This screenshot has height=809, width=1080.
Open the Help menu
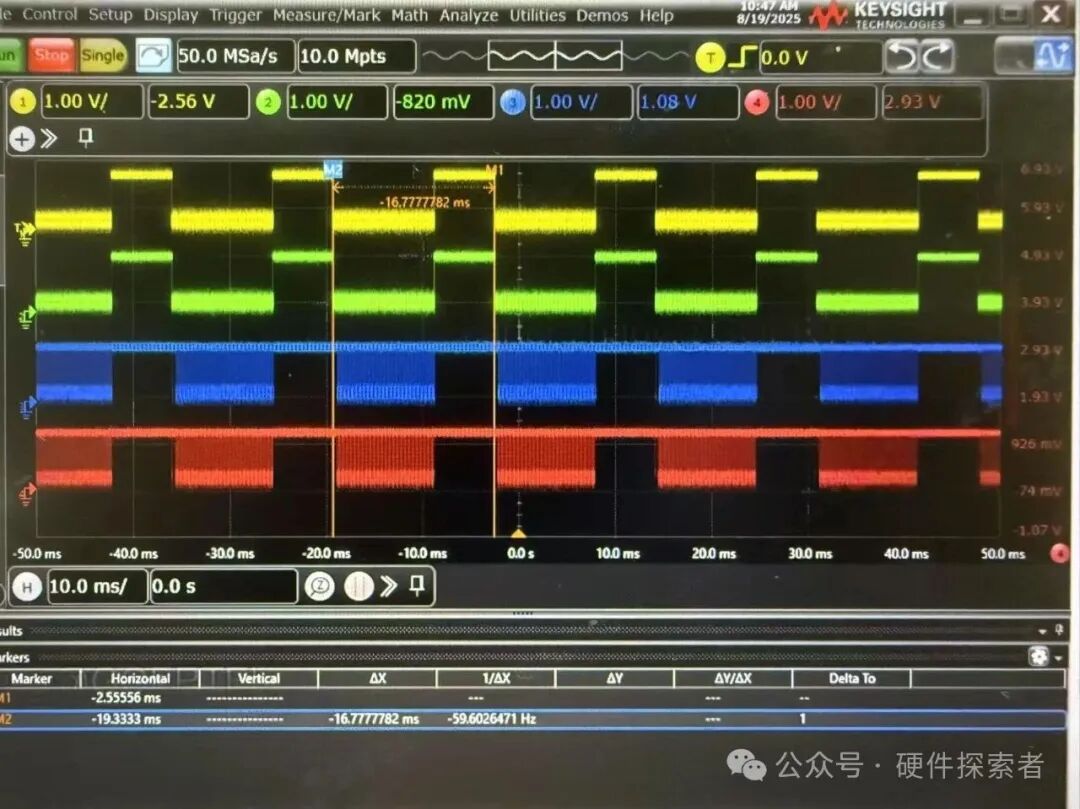click(x=656, y=15)
